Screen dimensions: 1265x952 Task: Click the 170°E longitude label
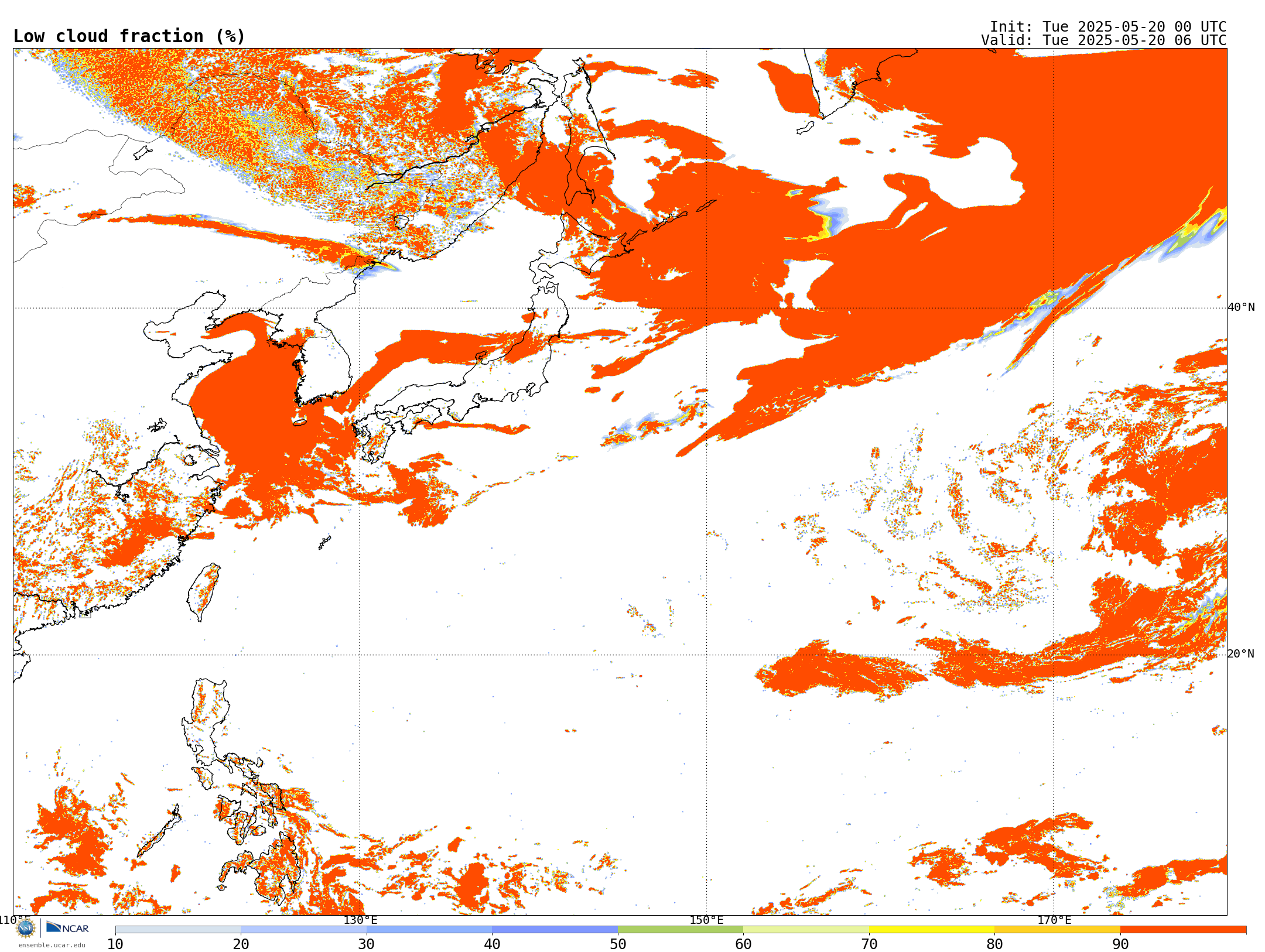1054,920
